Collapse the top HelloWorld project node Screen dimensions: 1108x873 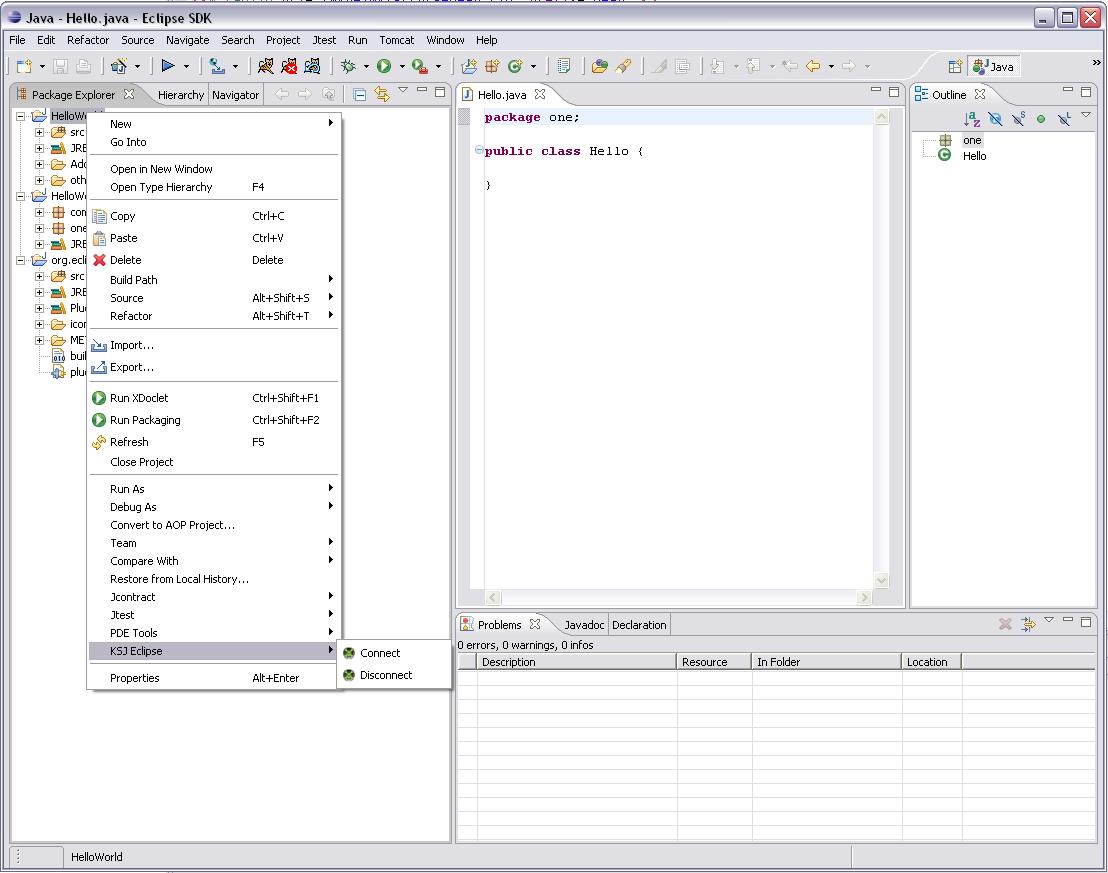point(20,116)
